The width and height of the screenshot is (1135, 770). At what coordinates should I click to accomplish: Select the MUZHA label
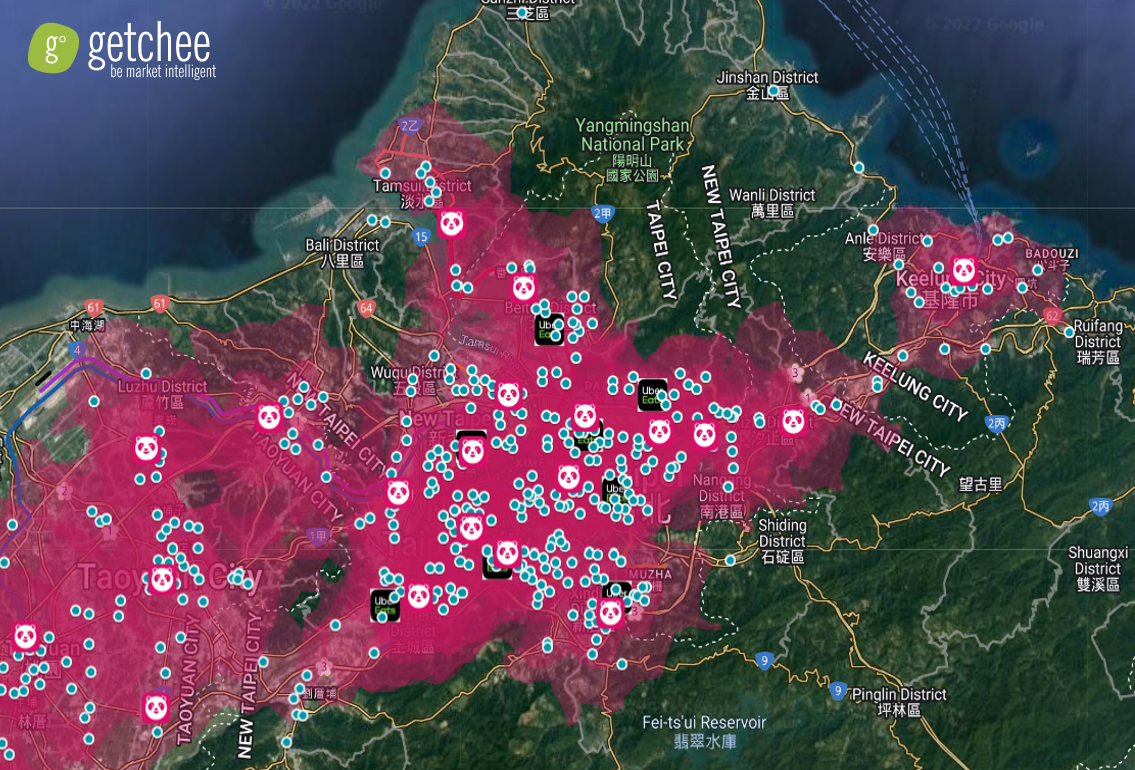click(650, 574)
